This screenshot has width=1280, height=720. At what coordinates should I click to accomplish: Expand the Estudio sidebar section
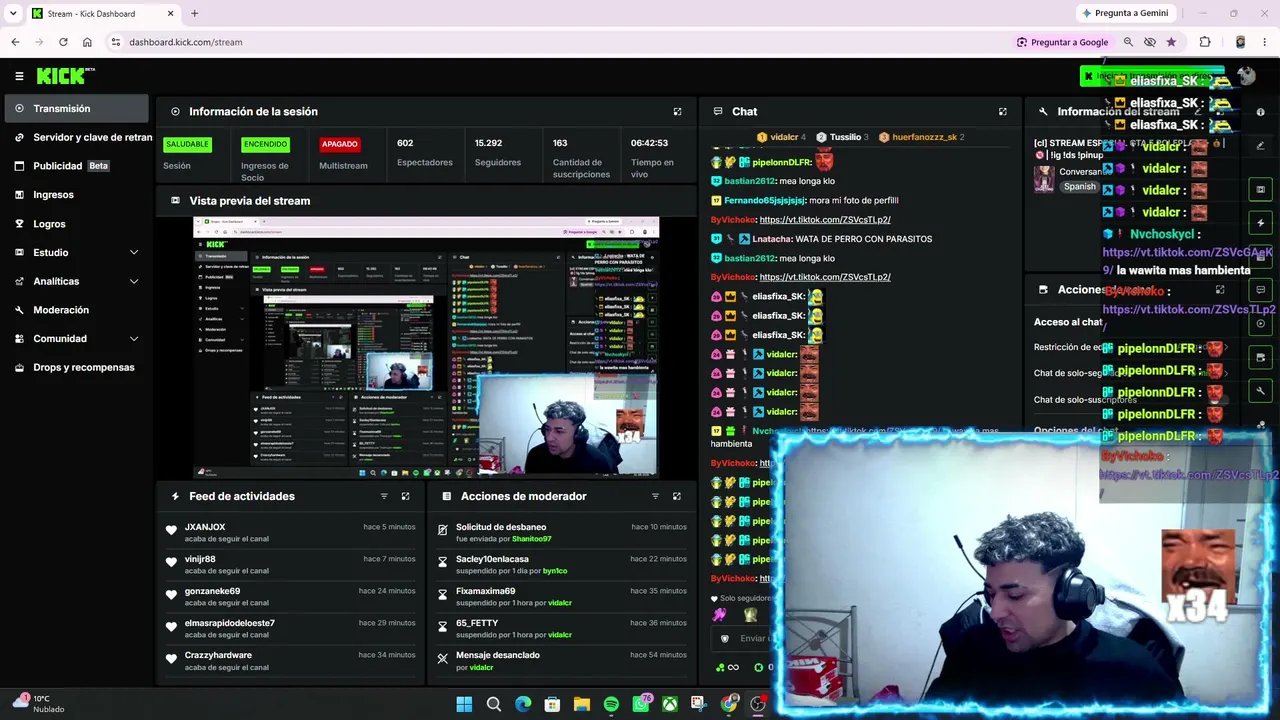[x=134, y=253]
